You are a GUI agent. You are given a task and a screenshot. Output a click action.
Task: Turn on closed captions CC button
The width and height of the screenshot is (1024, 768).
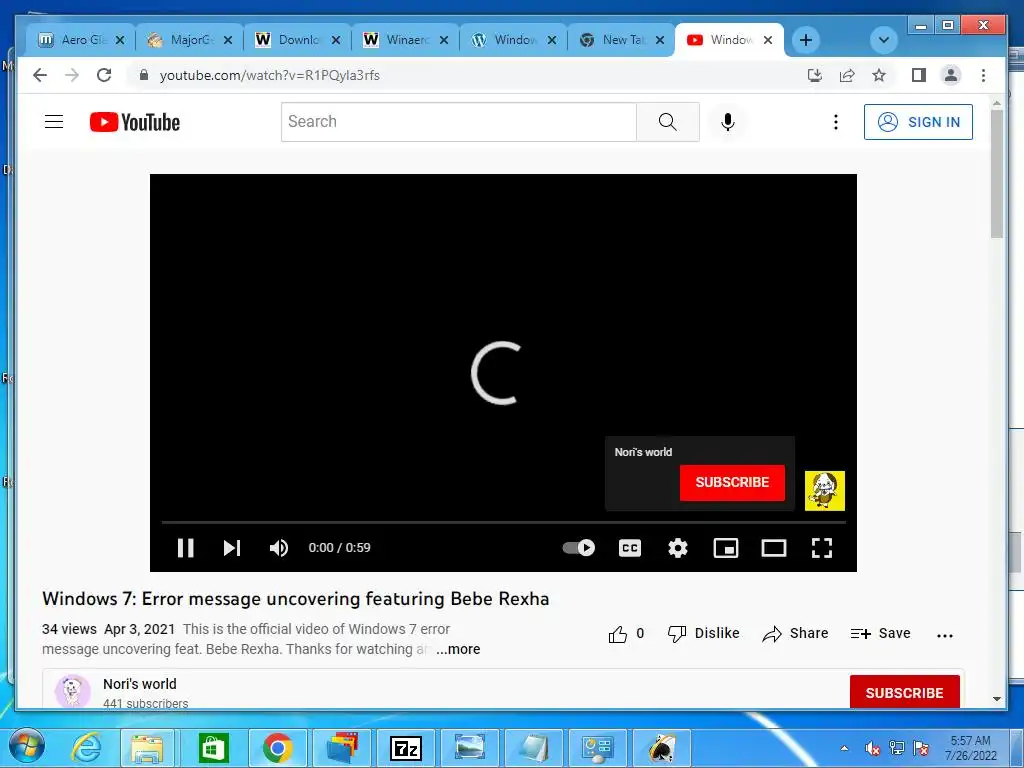click(630, 548)
